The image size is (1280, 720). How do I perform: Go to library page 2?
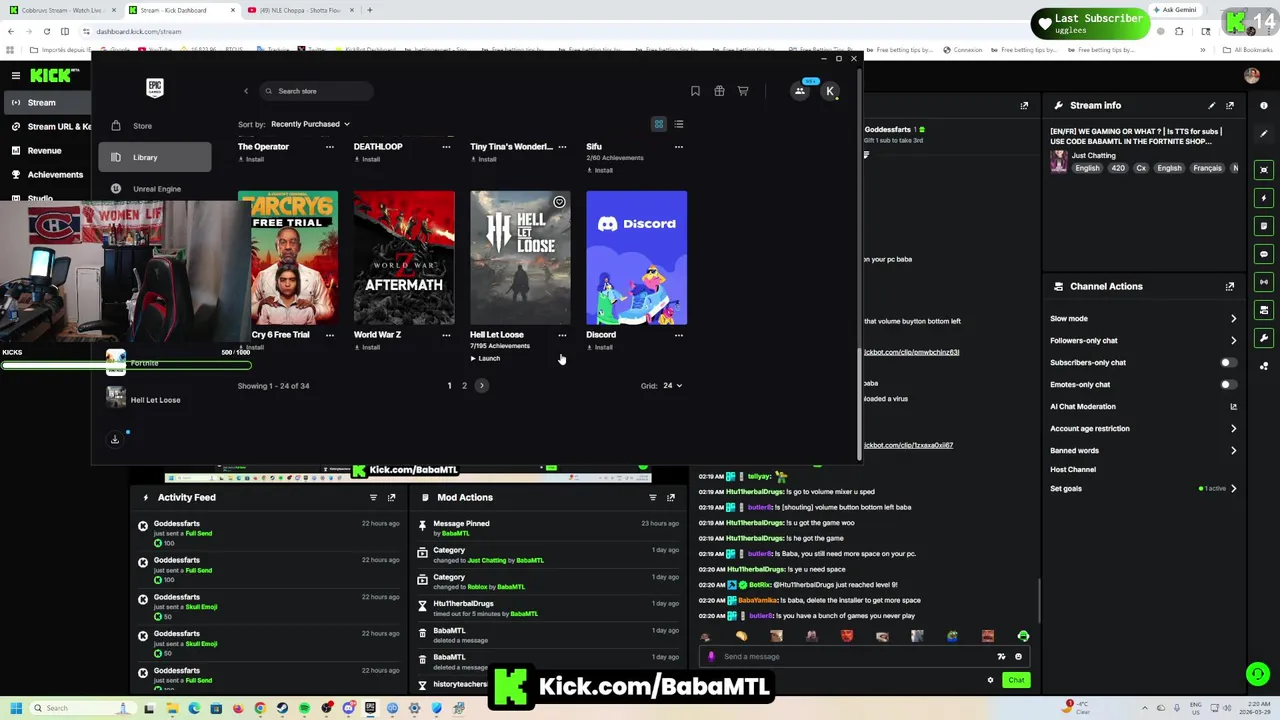[x=464, y=386]
